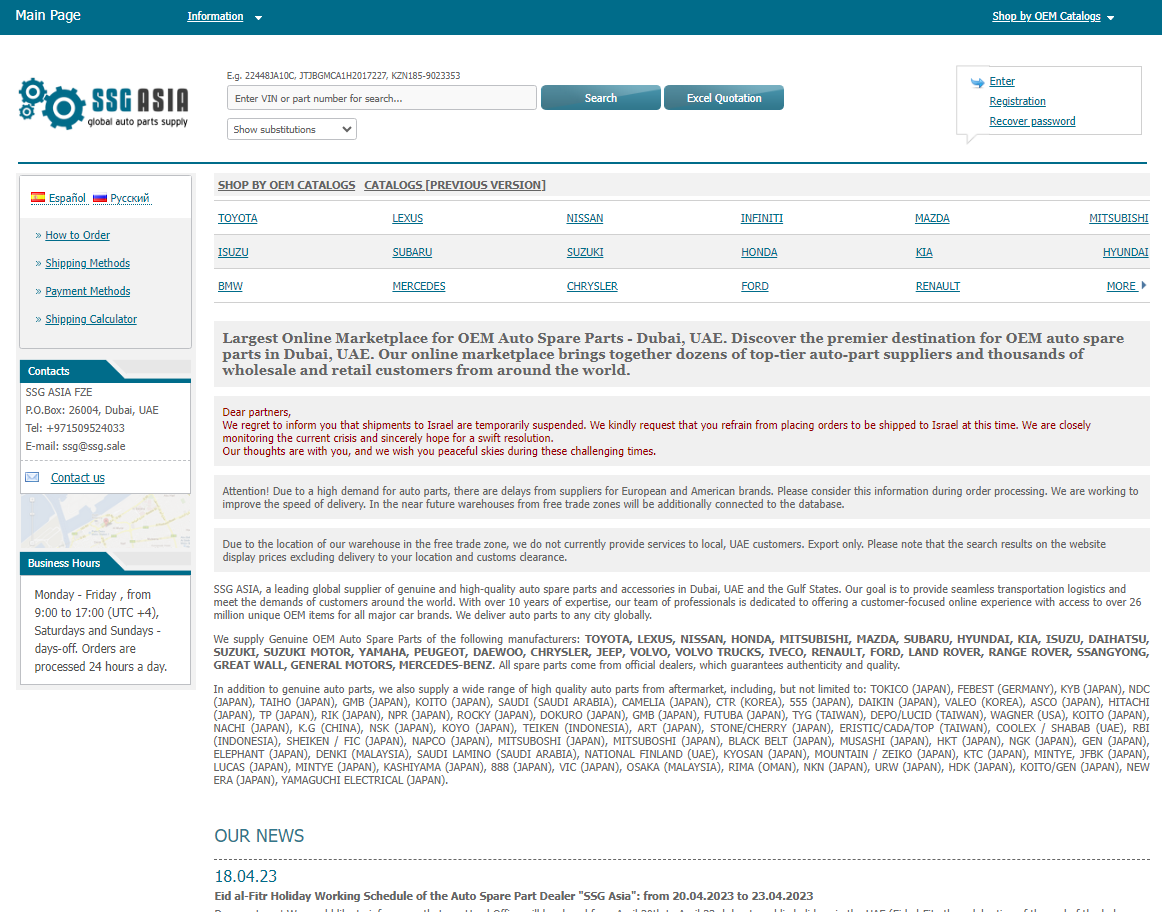1162x912 pixels.
Task: Open the HYUNDAI catalog
Action: 1125,253
